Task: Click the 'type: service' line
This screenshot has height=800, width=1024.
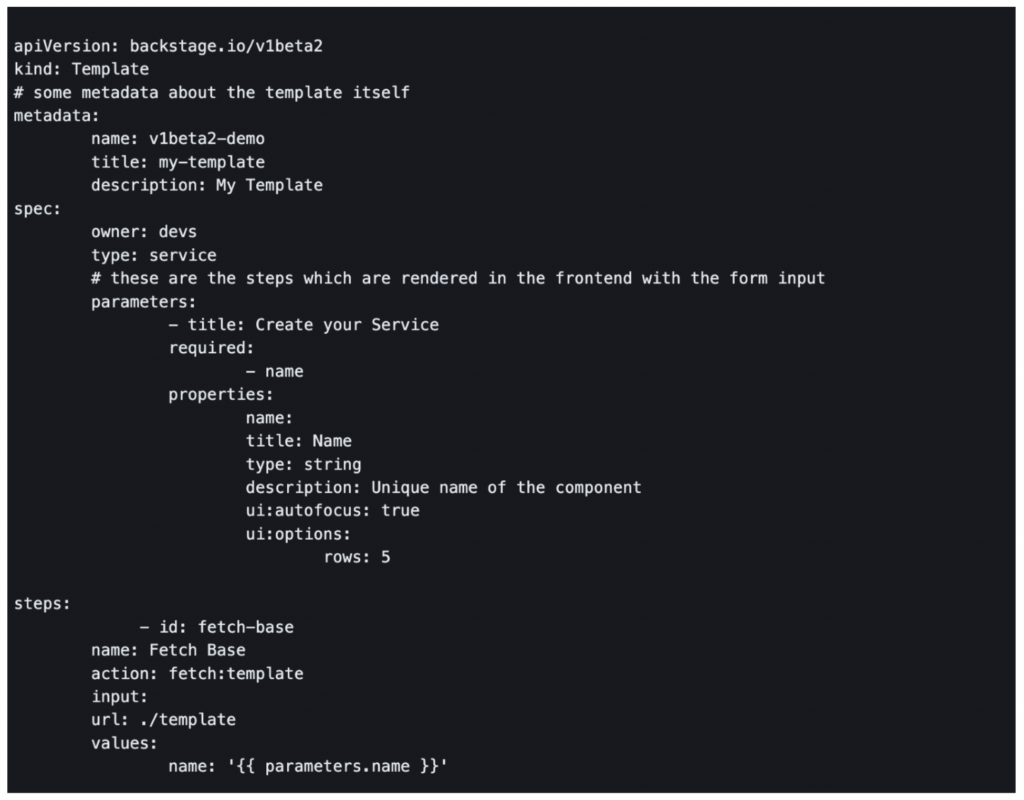Action: point(153,255)
